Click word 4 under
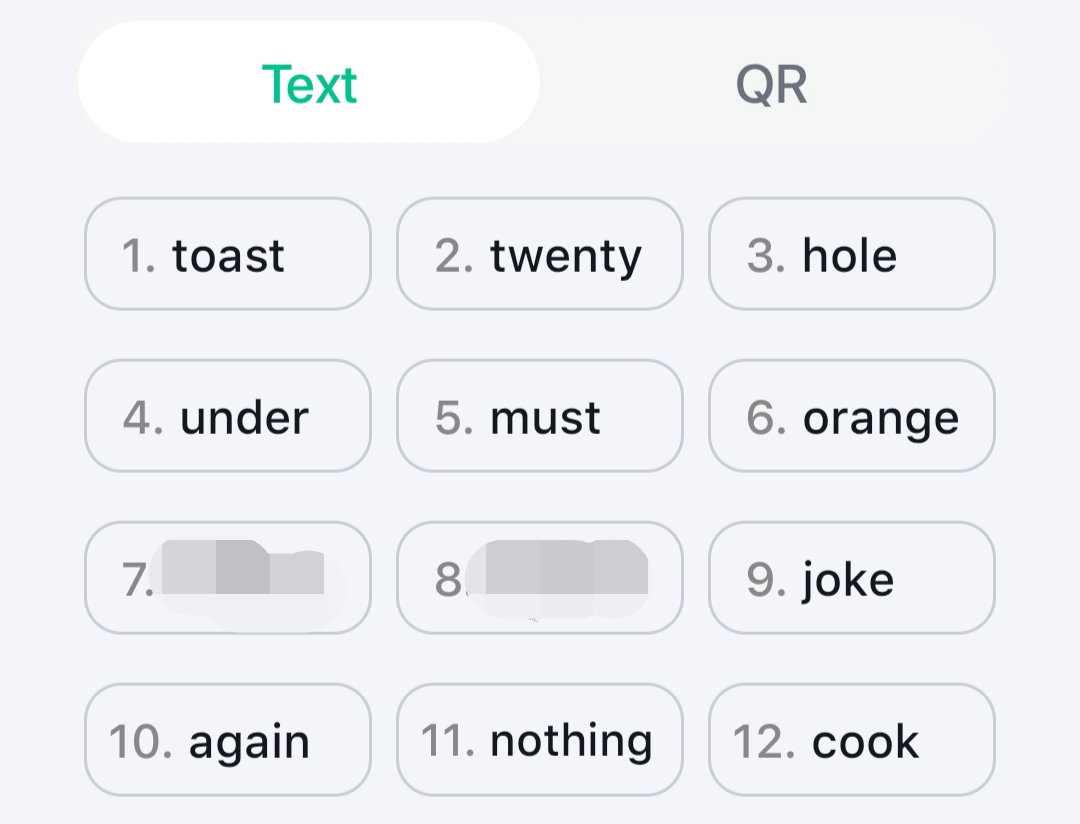The width and height of the screenshot is (1080, 824). pos(228,415)
